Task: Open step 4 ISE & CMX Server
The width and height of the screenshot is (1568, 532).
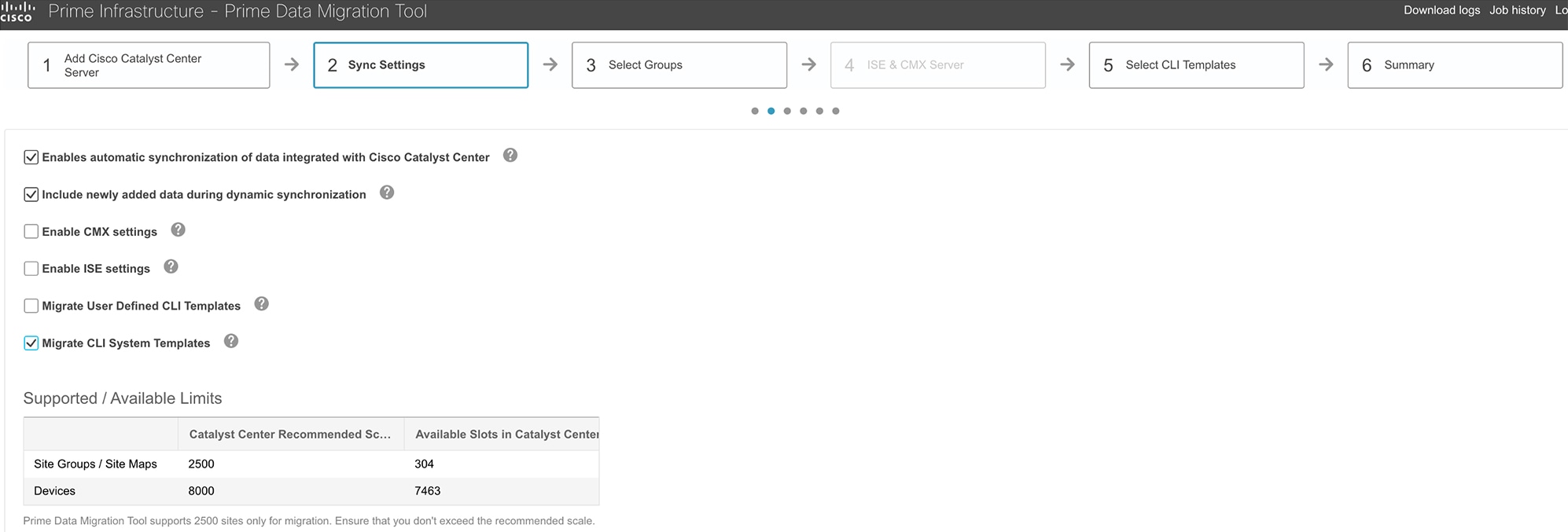Action: pos(938,65)
